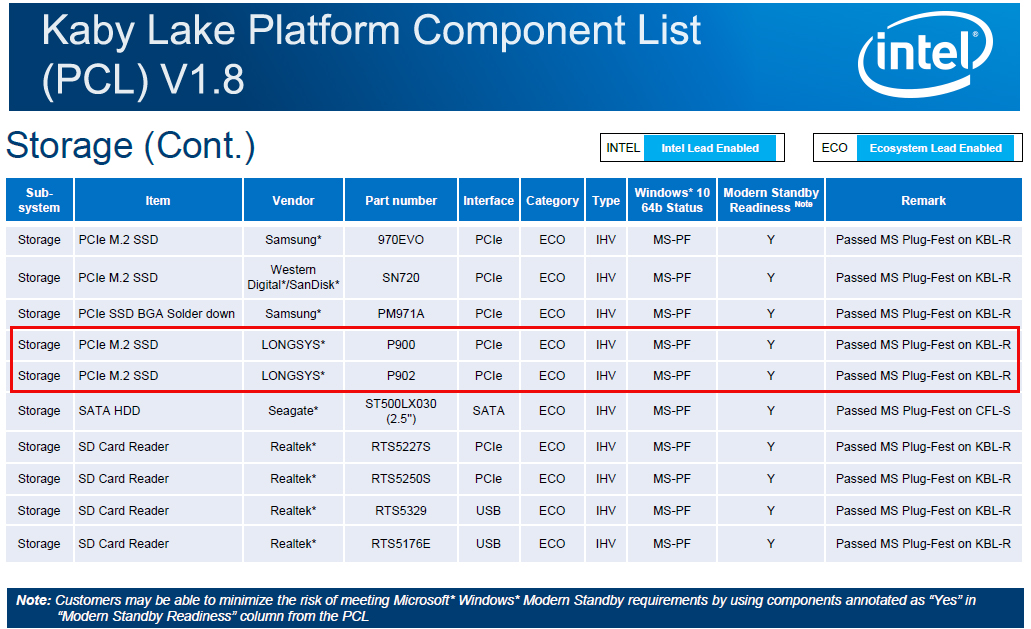
Task: Select the 'Remark' column header
Action: [923, 200]
